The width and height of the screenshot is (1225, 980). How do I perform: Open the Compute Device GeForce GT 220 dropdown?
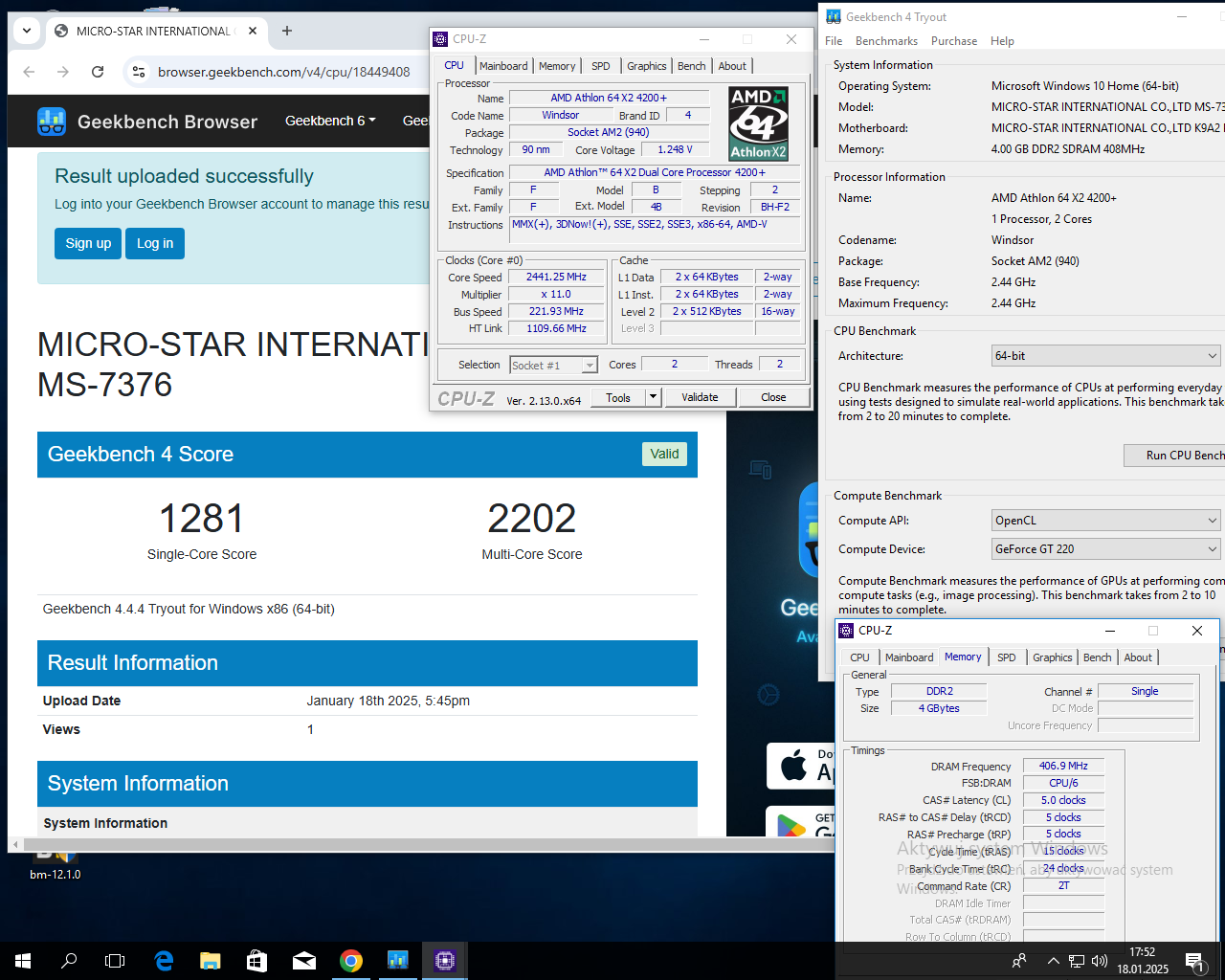(1106, 549)
